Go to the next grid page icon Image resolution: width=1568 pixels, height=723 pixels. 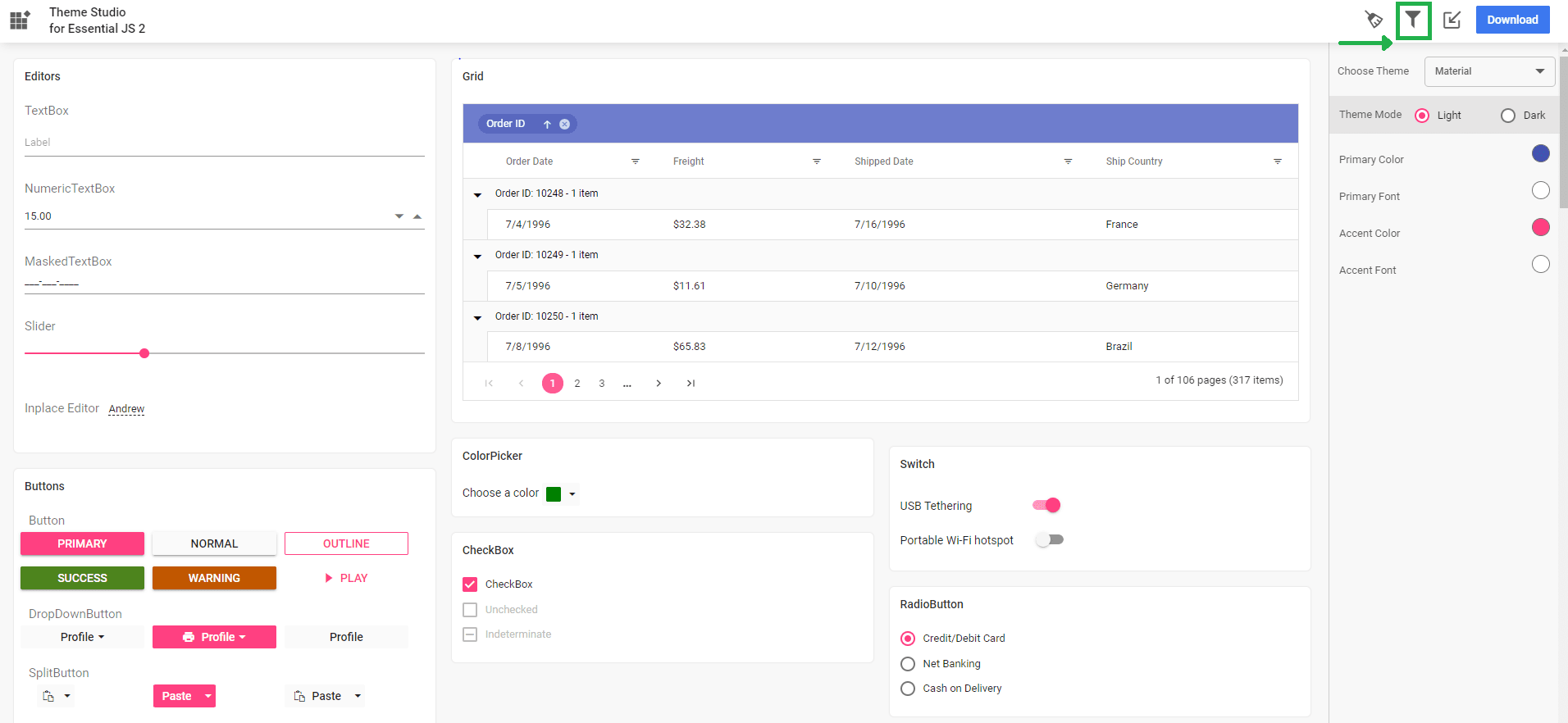659,383
